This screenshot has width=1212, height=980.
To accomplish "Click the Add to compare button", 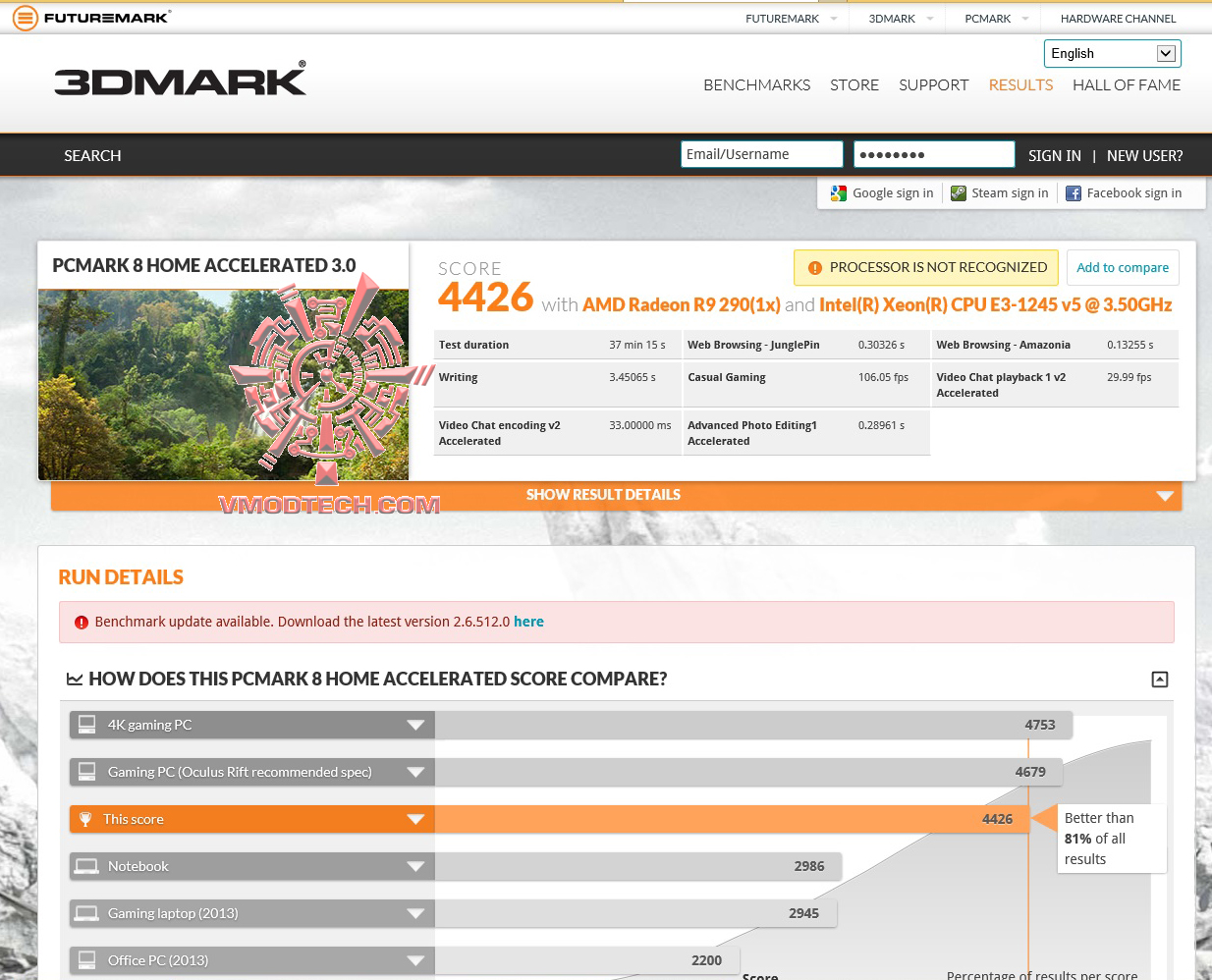I will coord(1123,268).
